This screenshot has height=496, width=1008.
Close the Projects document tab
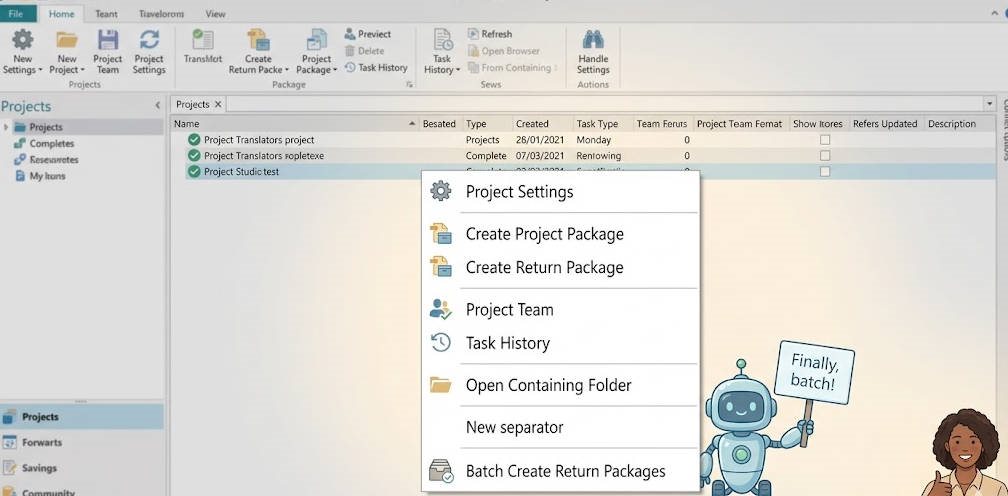(x=218, y=104)
